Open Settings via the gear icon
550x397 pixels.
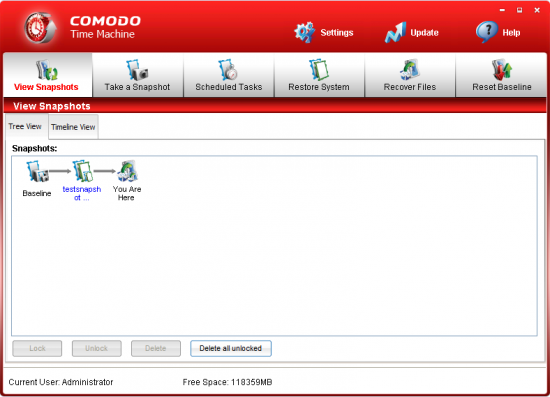point(304,32)
